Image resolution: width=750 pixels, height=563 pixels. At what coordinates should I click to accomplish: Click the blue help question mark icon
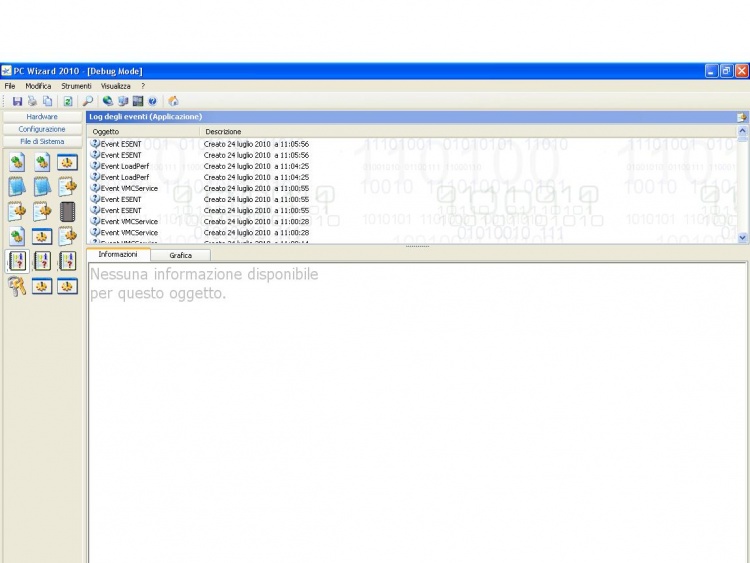(153, 101)
